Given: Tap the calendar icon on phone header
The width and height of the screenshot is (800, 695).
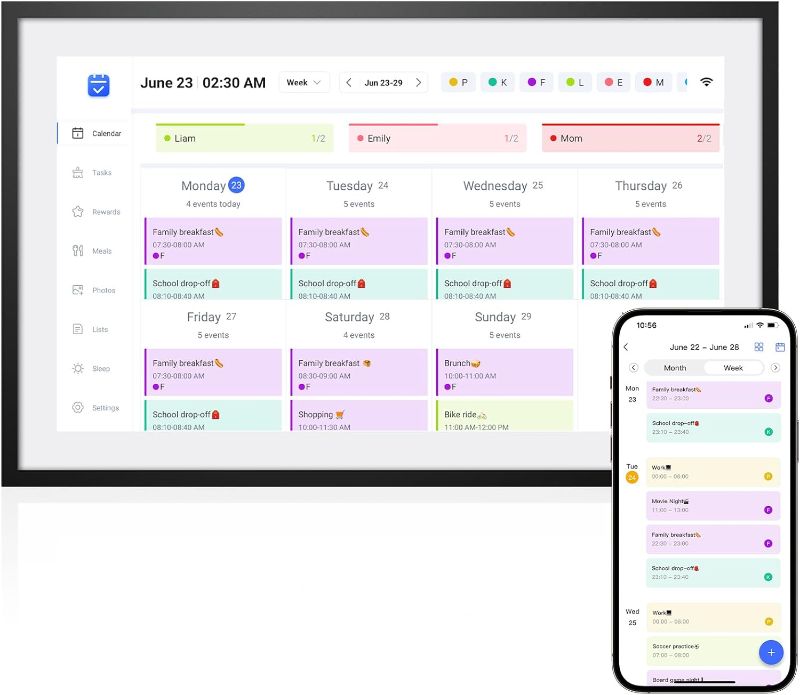Looking at the screenshot, I should (x=780, y=347).
